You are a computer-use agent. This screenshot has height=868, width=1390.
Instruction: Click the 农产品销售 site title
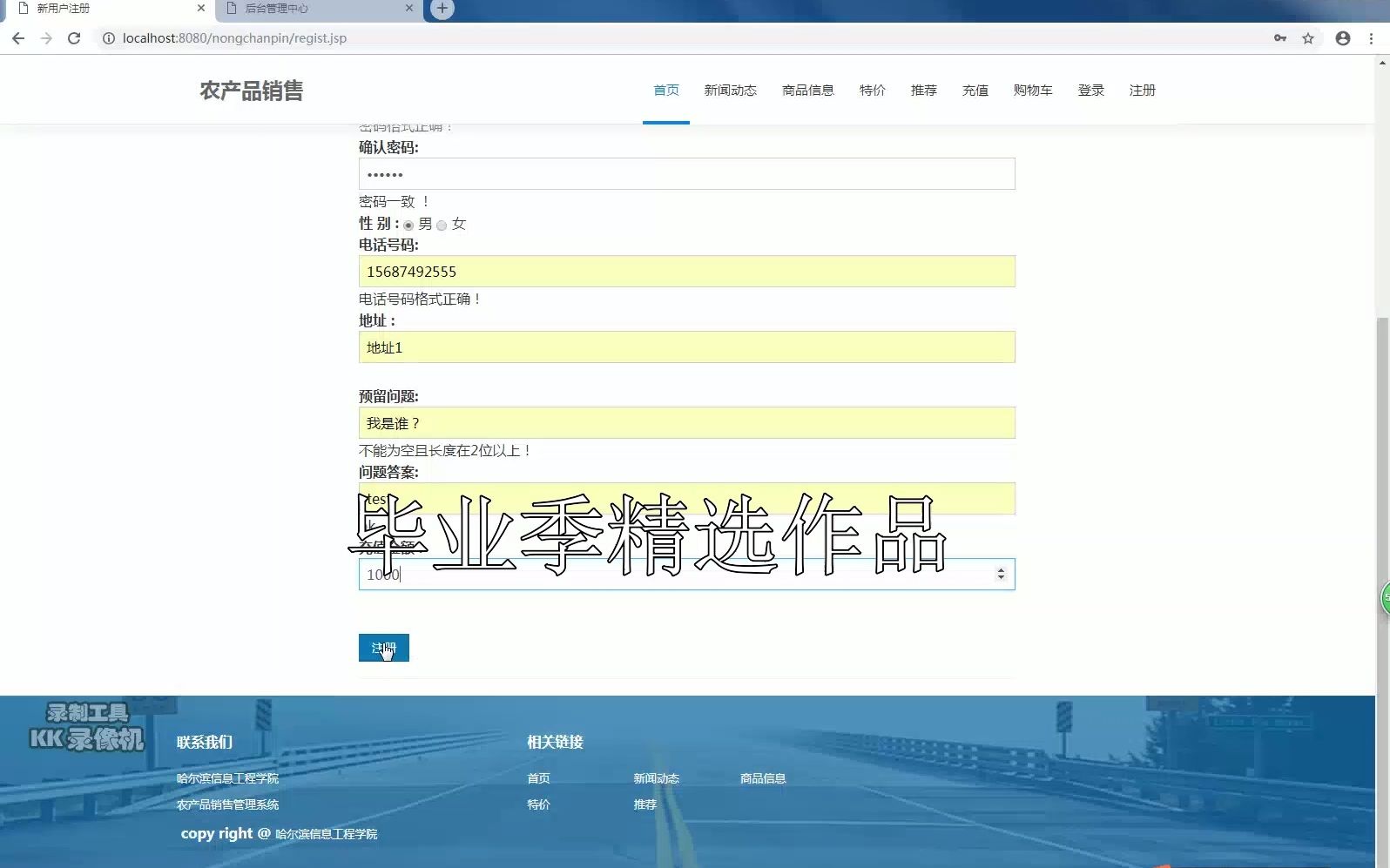[251, 91]
